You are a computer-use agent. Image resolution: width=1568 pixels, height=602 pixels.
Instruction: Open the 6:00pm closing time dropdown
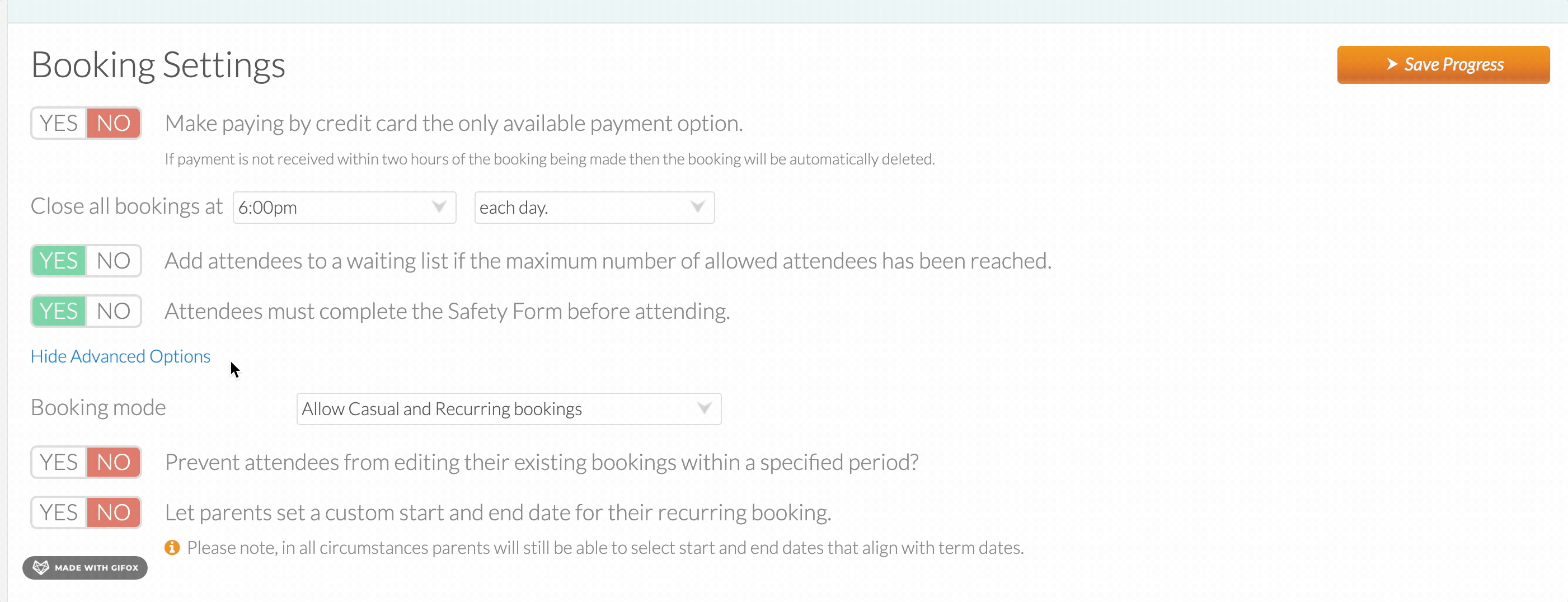(345, 208)
